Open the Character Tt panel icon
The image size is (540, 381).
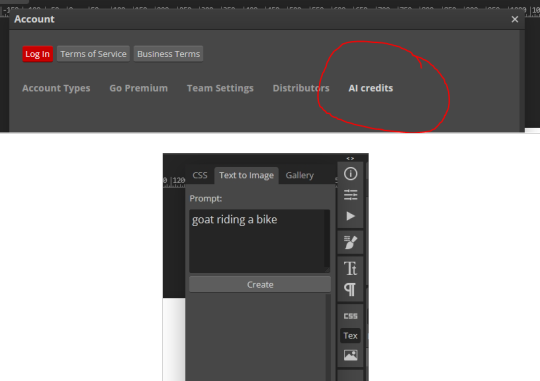[x=351, y=268]
